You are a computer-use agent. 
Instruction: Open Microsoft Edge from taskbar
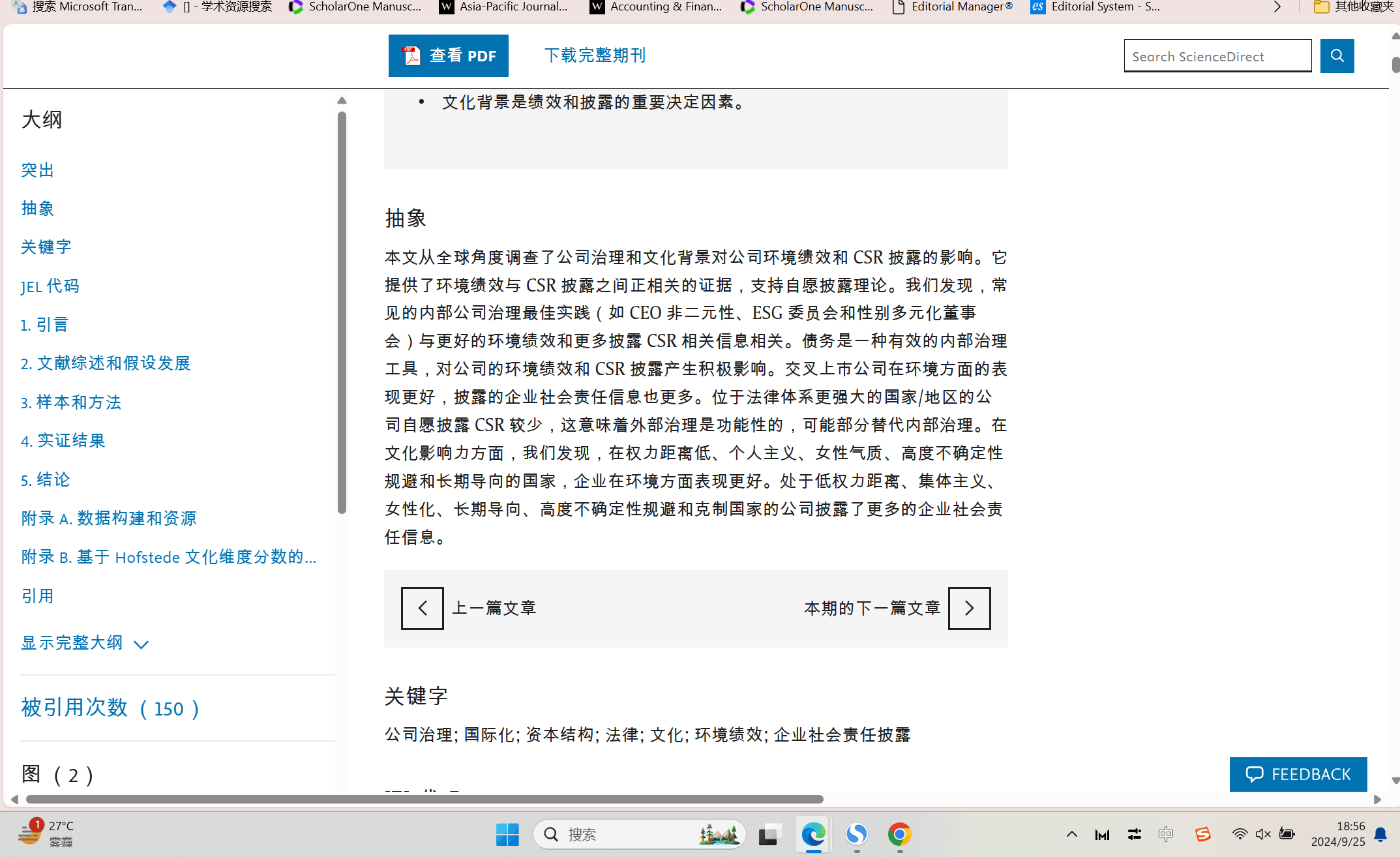(x=813, y=834)
